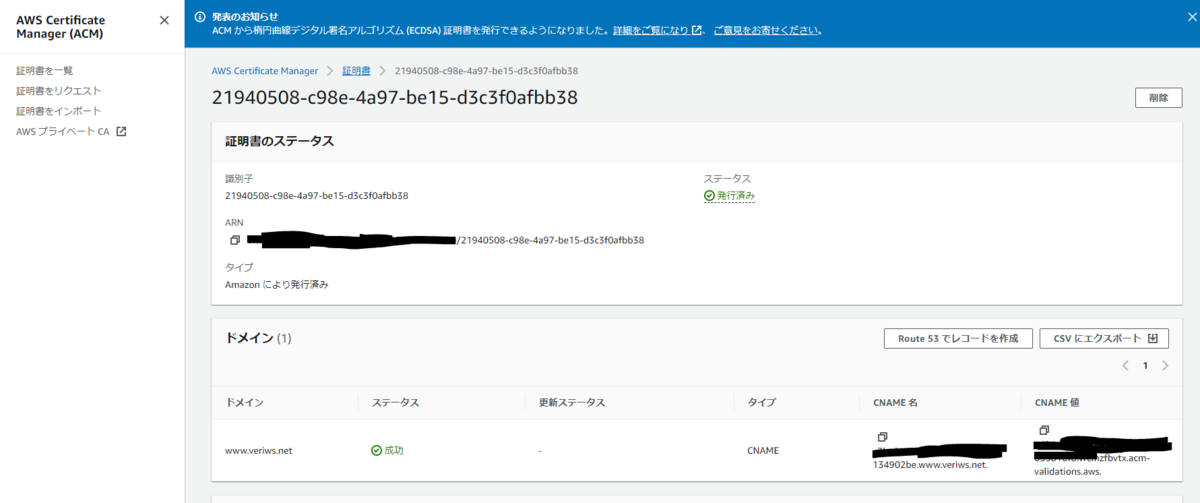Open 証明書をリクエスト in sidebar

pyautogui.click(x=59, y=91)
